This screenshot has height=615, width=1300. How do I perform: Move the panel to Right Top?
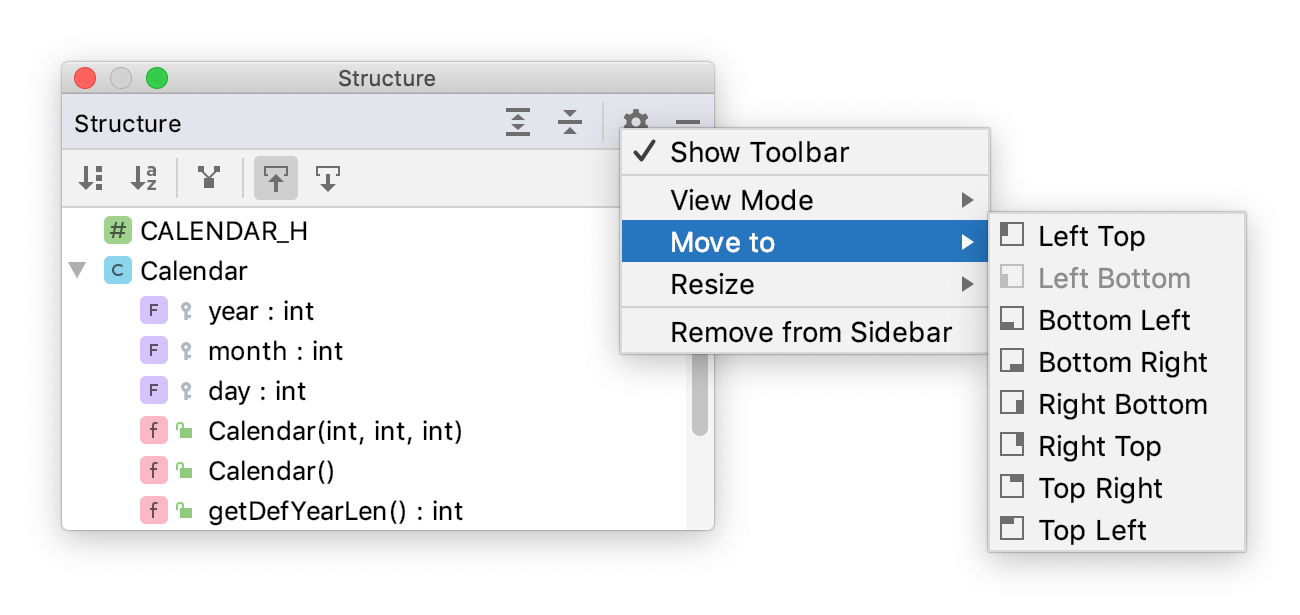pyautogui.click(x=1099, y=445)
